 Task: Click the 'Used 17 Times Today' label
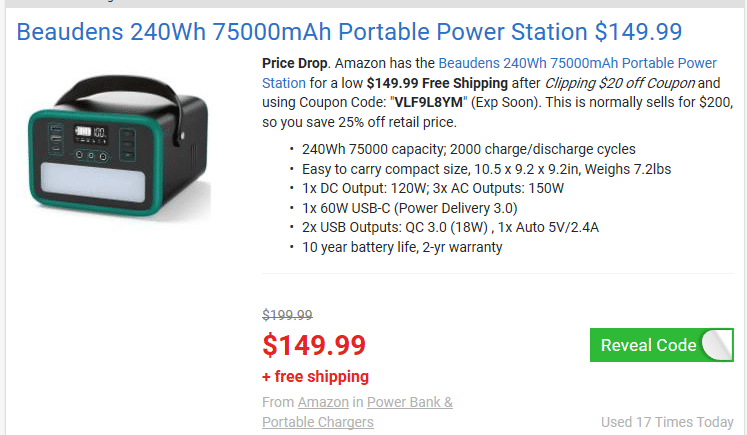[x=667, y=422]
